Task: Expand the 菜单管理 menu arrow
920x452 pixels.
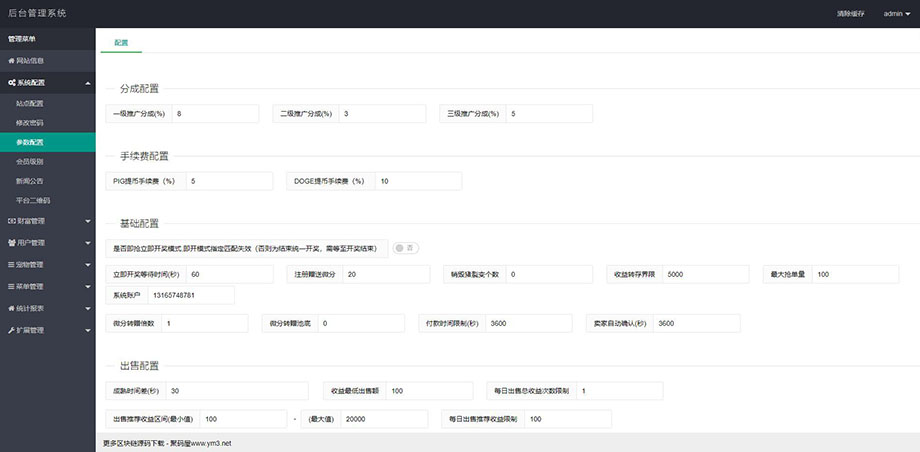Action: [x=87, y=287]
